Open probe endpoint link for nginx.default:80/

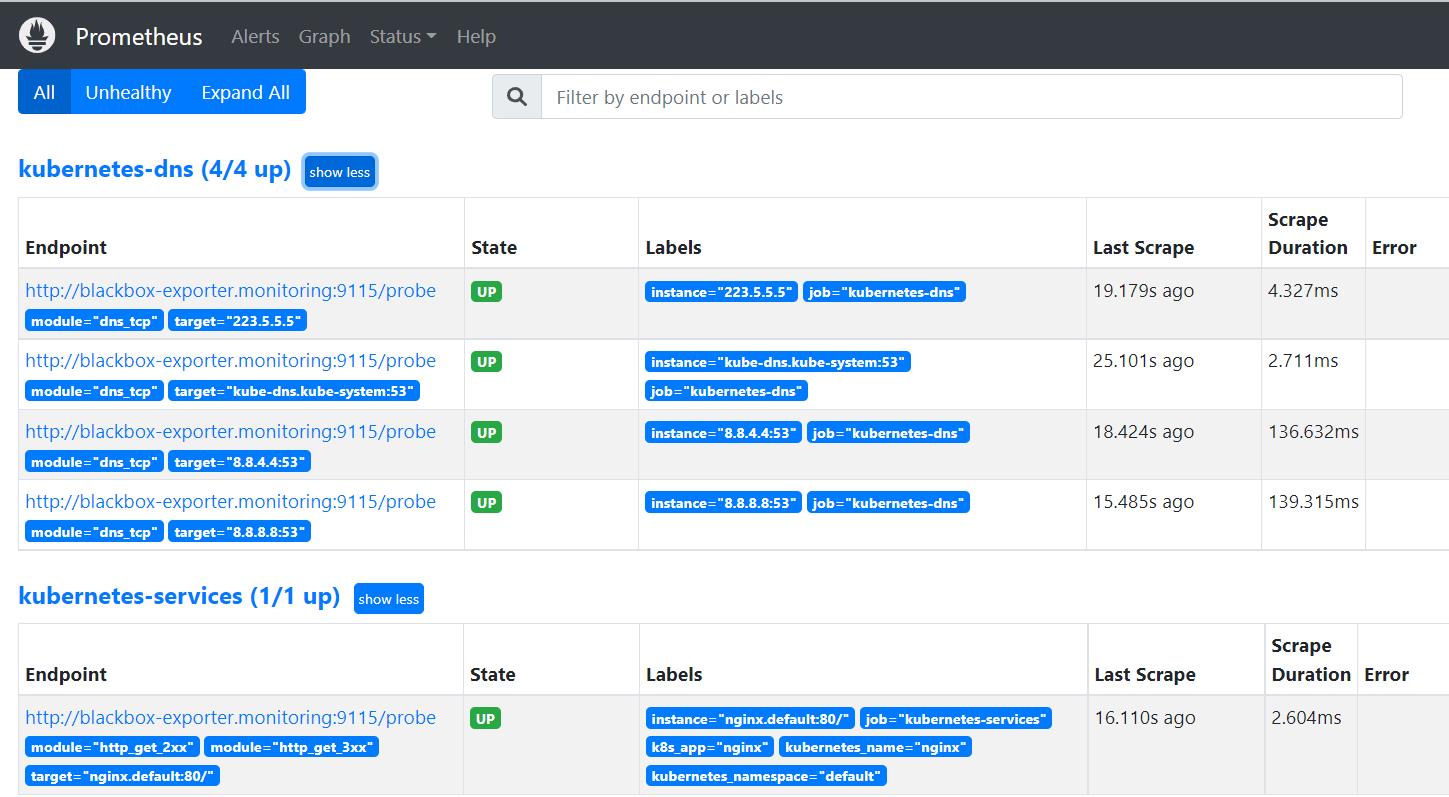click(x=231, y=718)
